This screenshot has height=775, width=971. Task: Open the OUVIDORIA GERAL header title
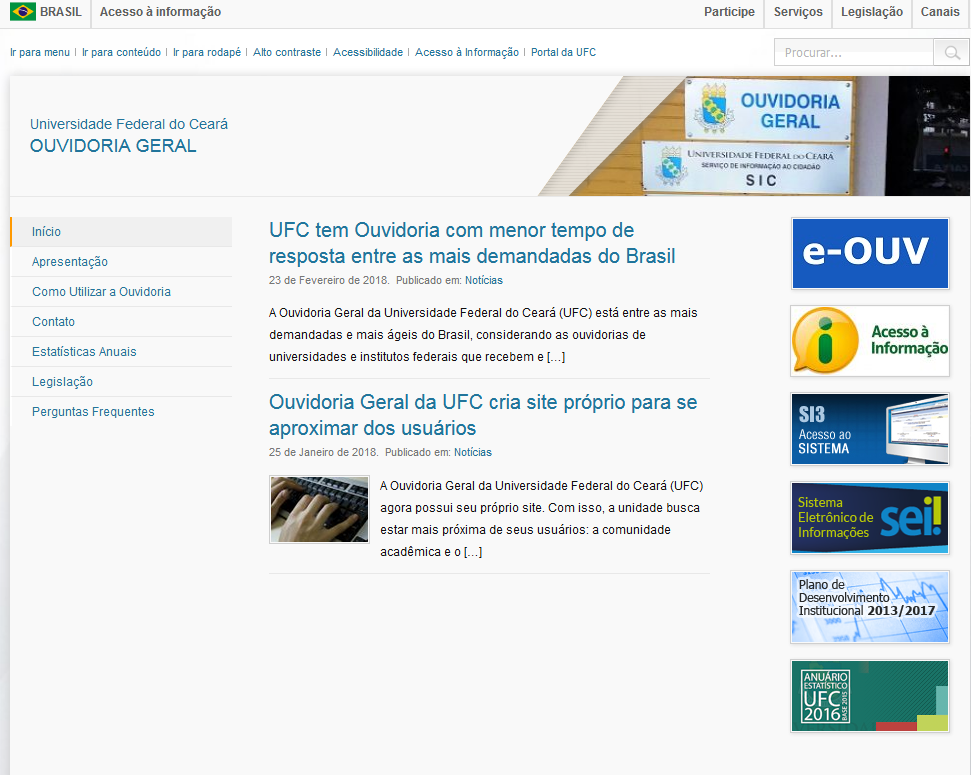113,146
